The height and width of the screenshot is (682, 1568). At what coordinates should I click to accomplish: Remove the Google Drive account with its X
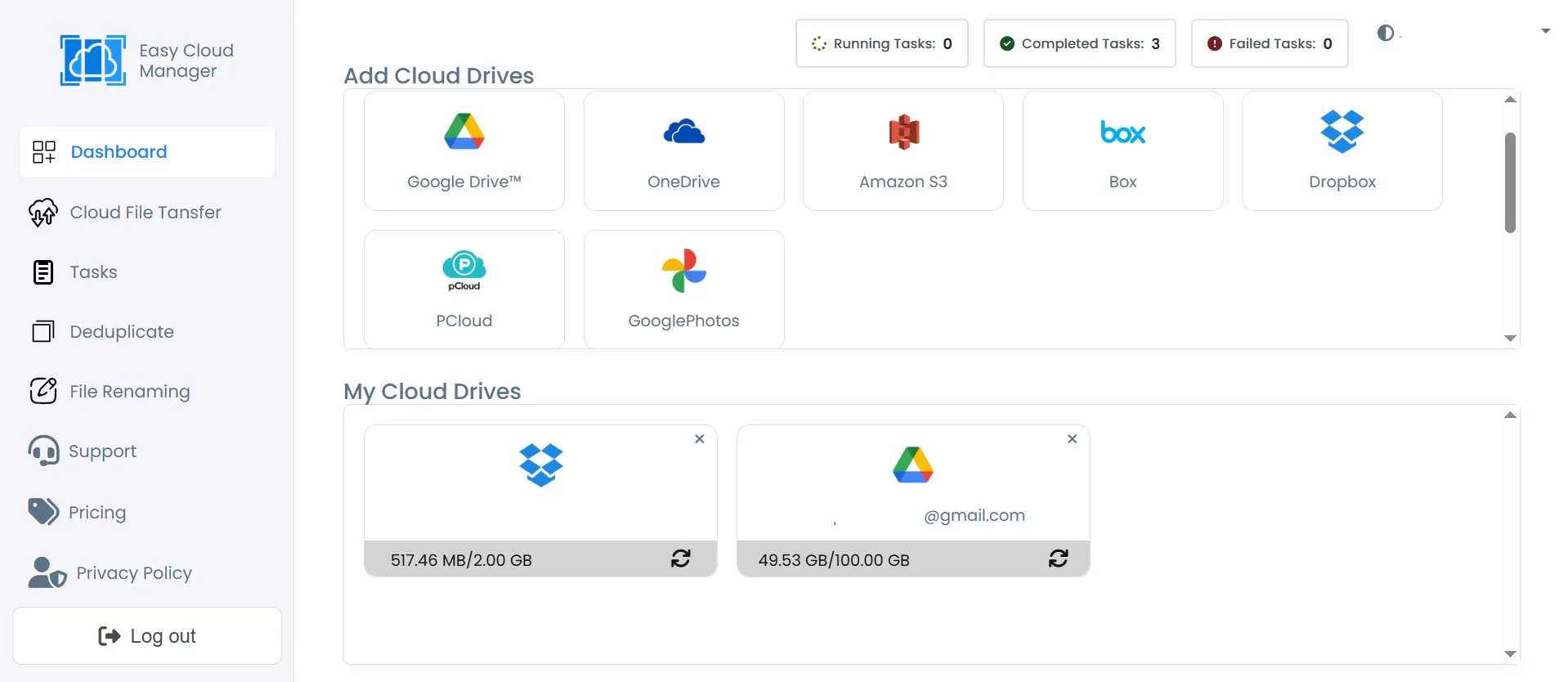point(1073,439)
